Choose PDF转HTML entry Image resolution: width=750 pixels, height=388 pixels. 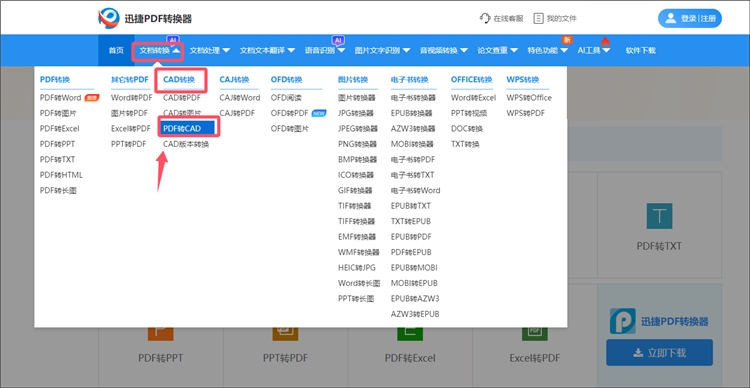(x=61, y=175)
